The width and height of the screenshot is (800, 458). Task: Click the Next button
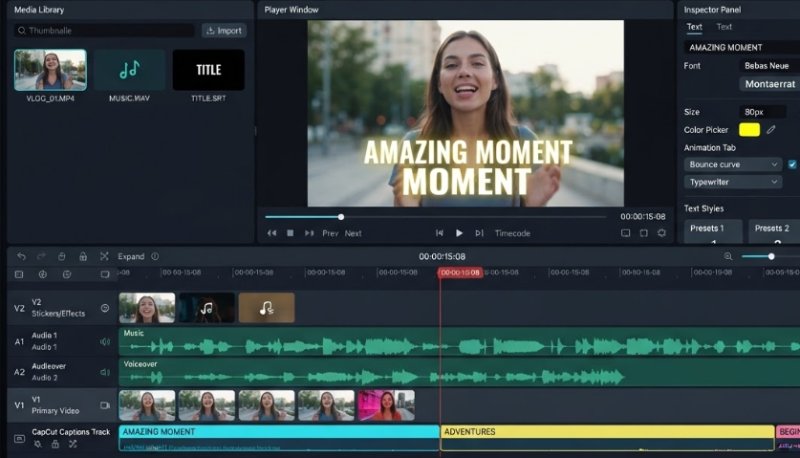tap(353, 233)
